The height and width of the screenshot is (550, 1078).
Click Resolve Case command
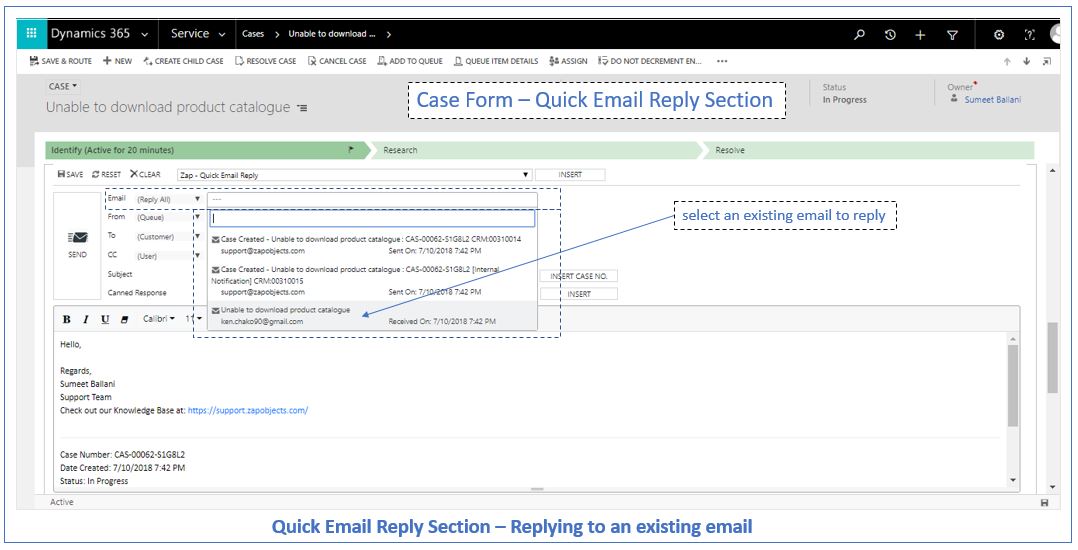(x=265, y=61)
